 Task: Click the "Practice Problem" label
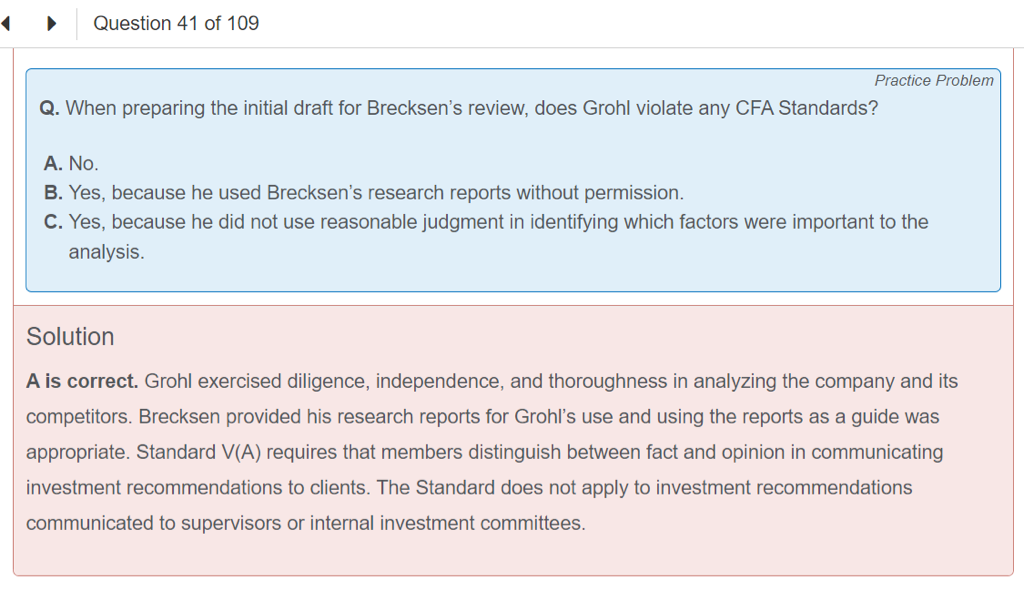point(934,81)
